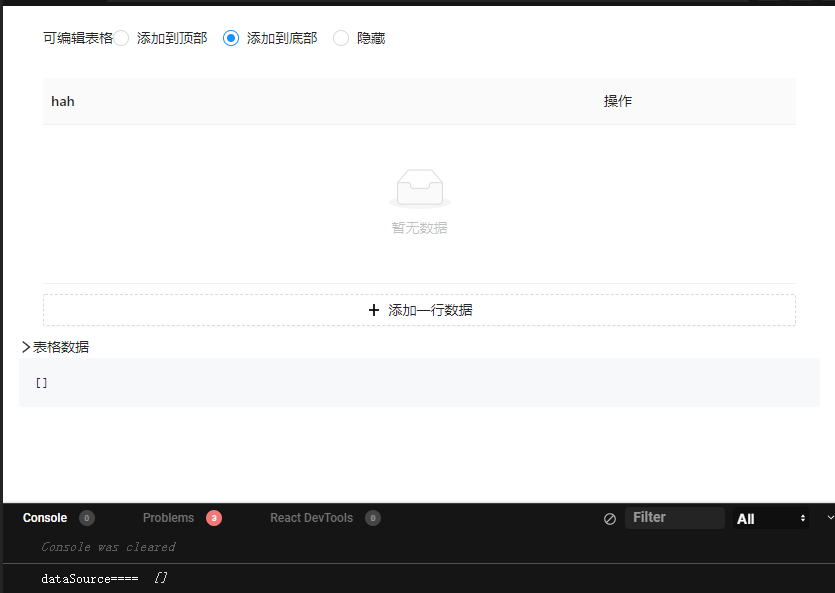Click the console Filter input field
This screenshot has height=593, width=835.
pos(675,518)
